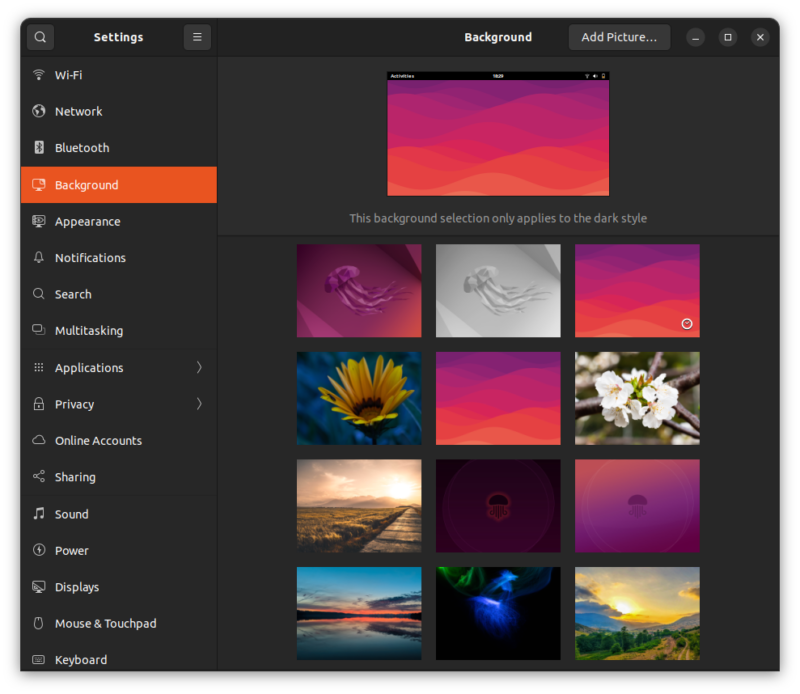Select the checked pink waves wallpaper
Image resolution: width=800 pixels, height=694 pixels.
pos(637,290)
